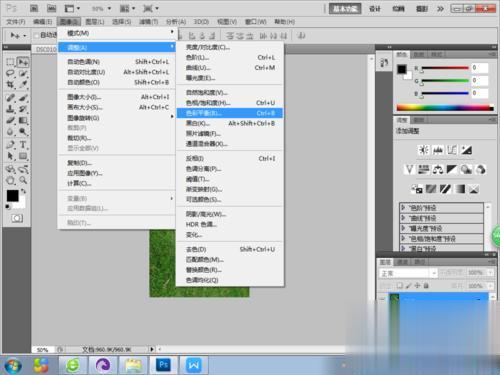
Task: Select the Spot Healing Brush tool
Action: tap(11, 98)
